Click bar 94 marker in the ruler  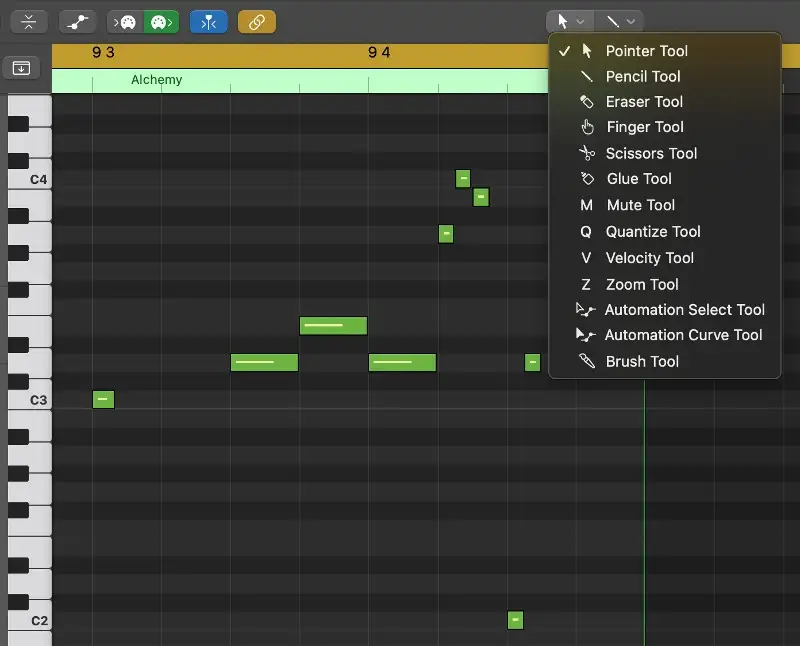[x=379, y=53]
